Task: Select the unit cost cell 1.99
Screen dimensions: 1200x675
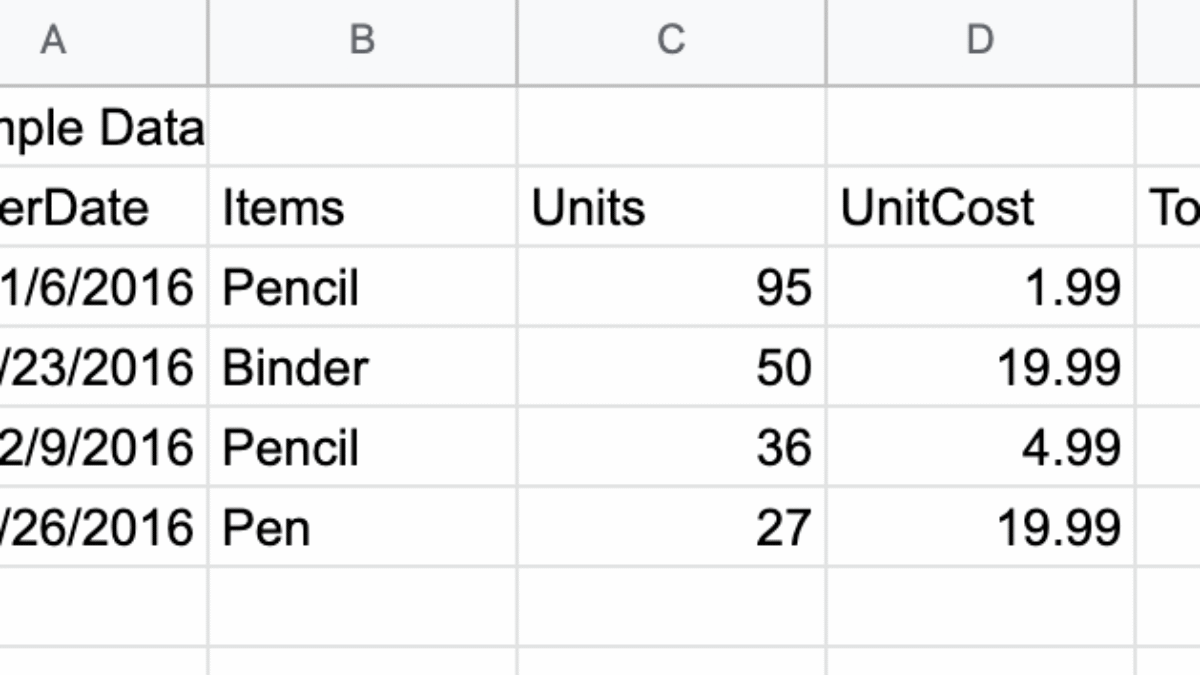Action: tap(980, 288)
